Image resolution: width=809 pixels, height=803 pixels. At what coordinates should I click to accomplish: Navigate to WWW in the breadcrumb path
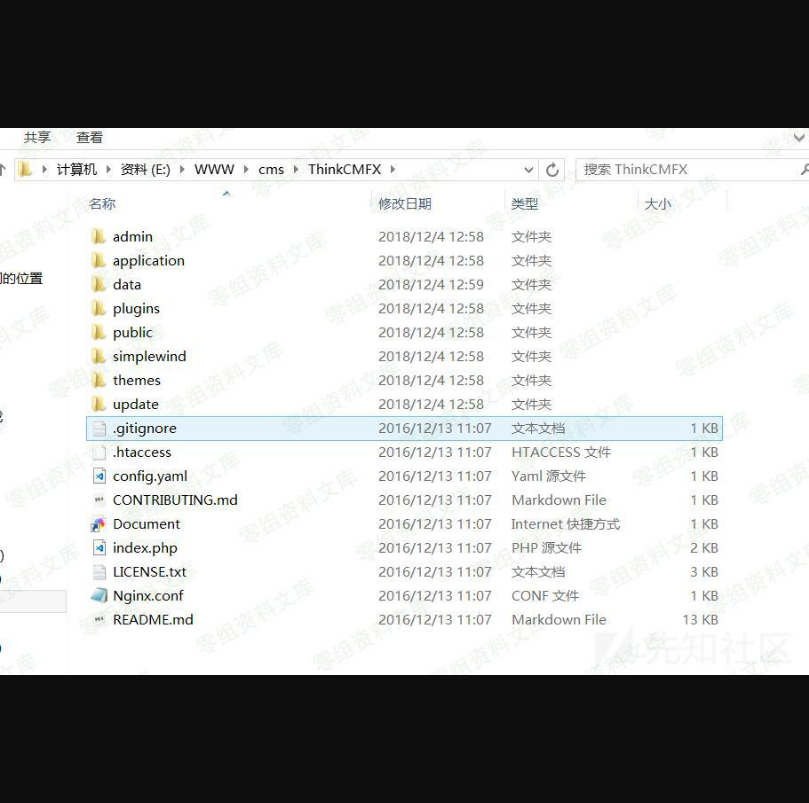tap(214, 170)
